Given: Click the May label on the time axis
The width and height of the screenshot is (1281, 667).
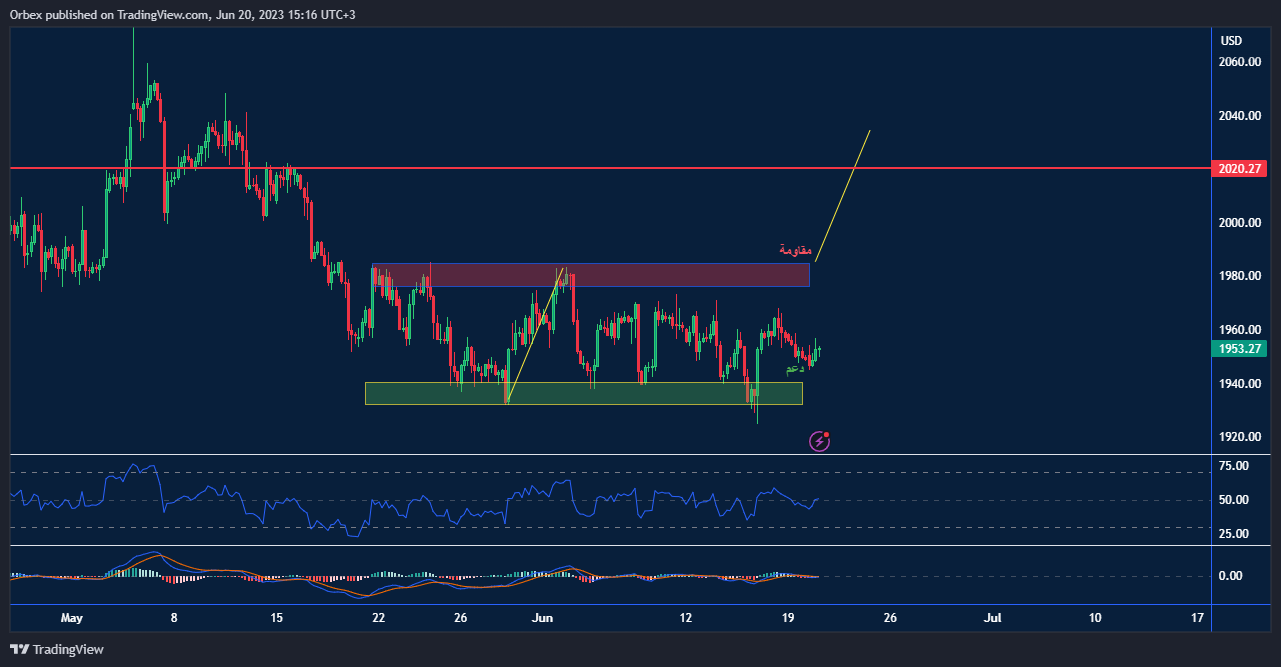Looking at the screenshot, I should (x=71, y=618).
